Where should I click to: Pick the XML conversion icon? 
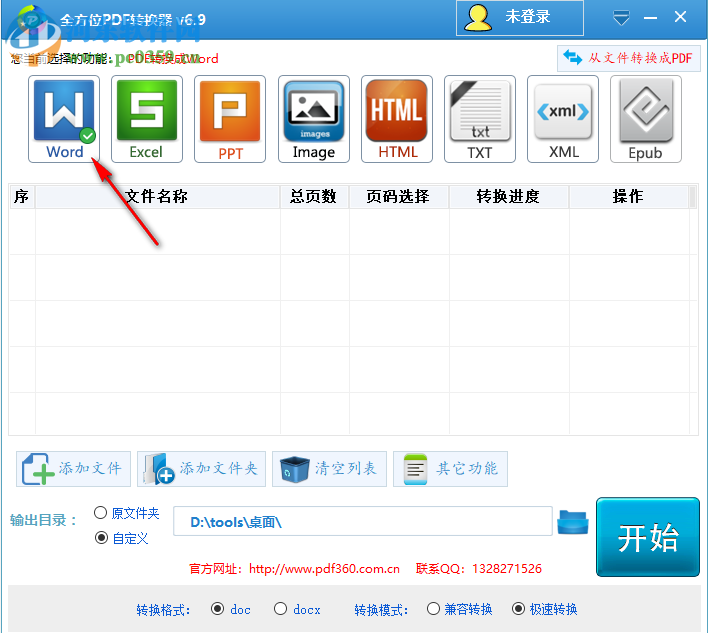tap(563, 119)
